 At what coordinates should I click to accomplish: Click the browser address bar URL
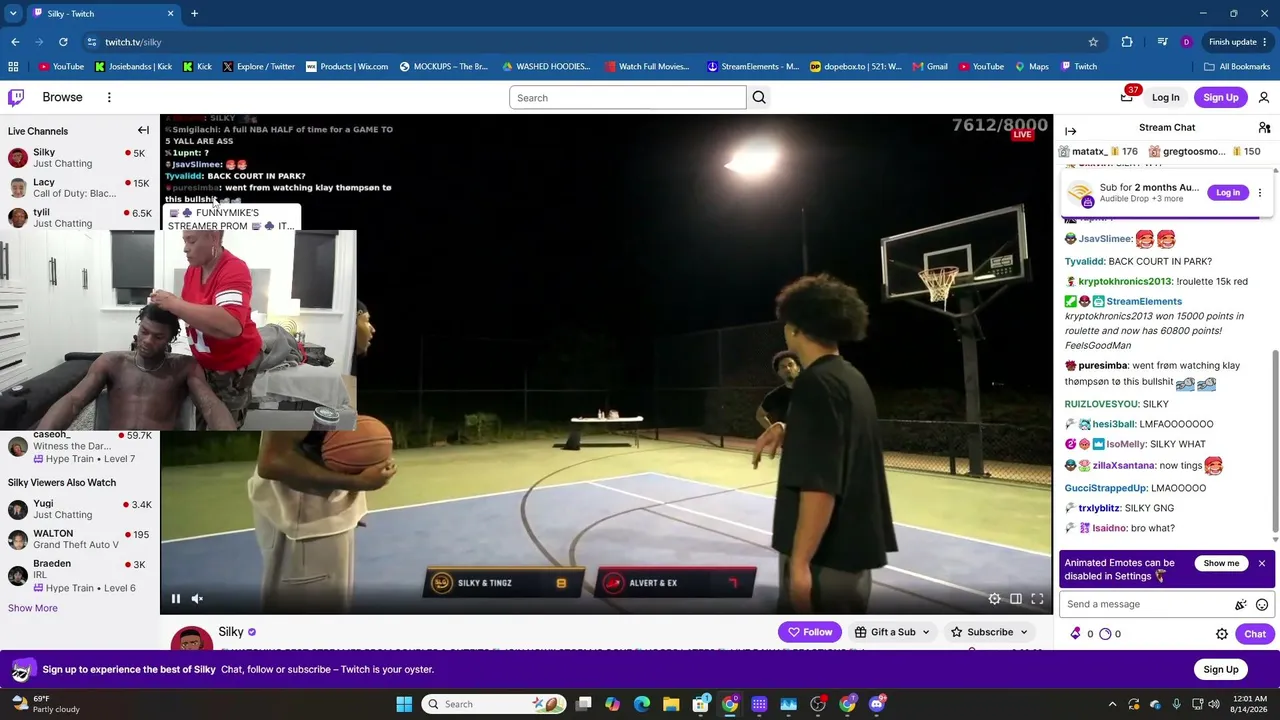133,42
